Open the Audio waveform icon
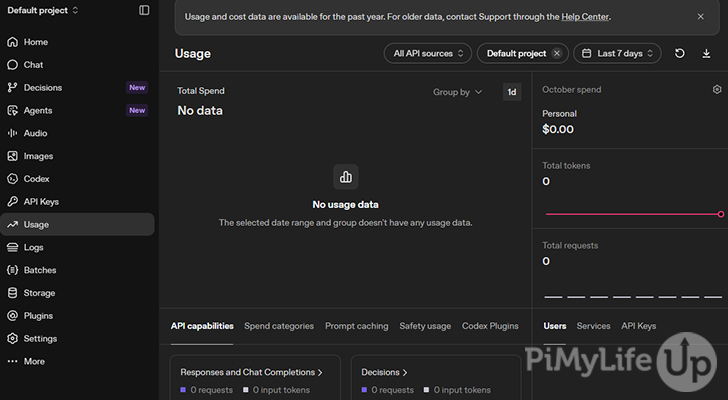728x400 pixels. 13,133
